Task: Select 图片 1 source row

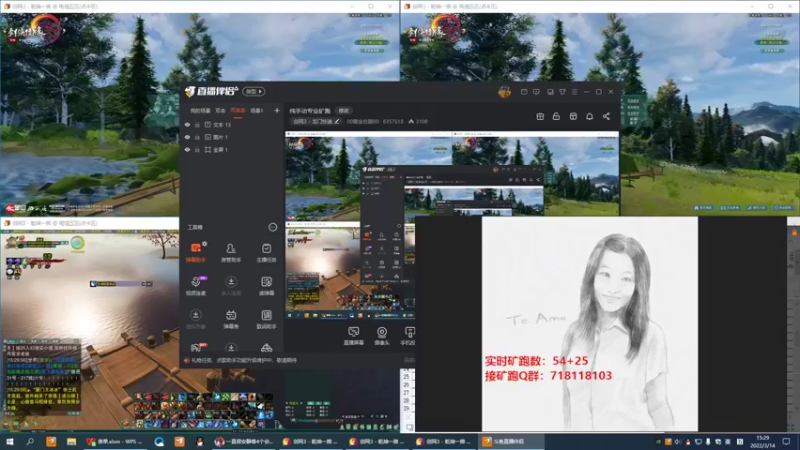Action: pyautogui.click(x=232, y=137)
